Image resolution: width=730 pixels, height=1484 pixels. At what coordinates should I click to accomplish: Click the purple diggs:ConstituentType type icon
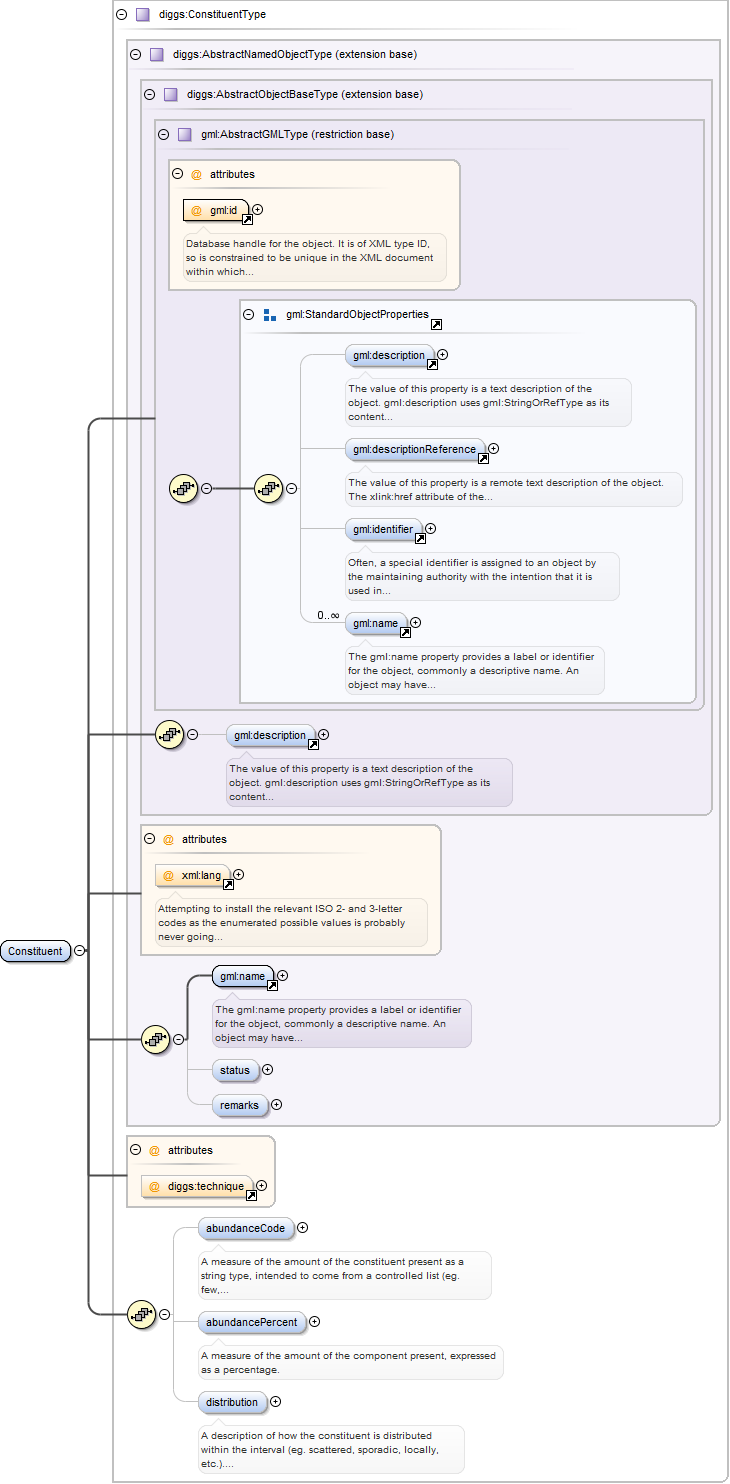tap(142, 15)
